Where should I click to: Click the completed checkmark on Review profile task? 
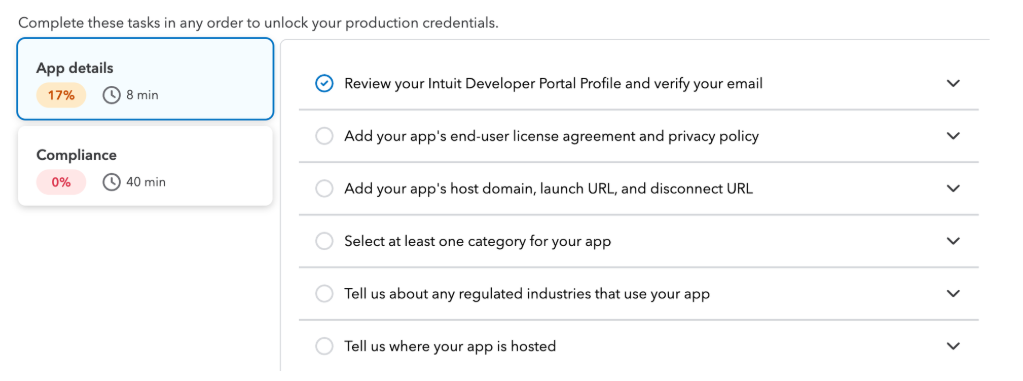tap(324, 84)
